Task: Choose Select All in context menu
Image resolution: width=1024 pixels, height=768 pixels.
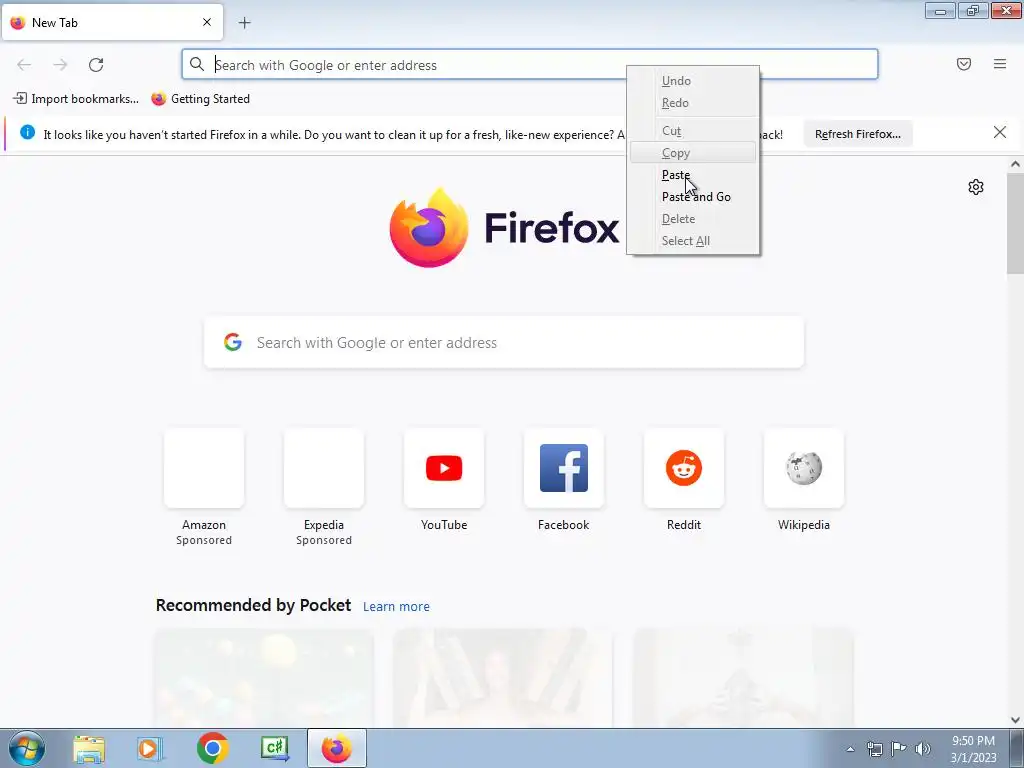Action: pos(693,241)
